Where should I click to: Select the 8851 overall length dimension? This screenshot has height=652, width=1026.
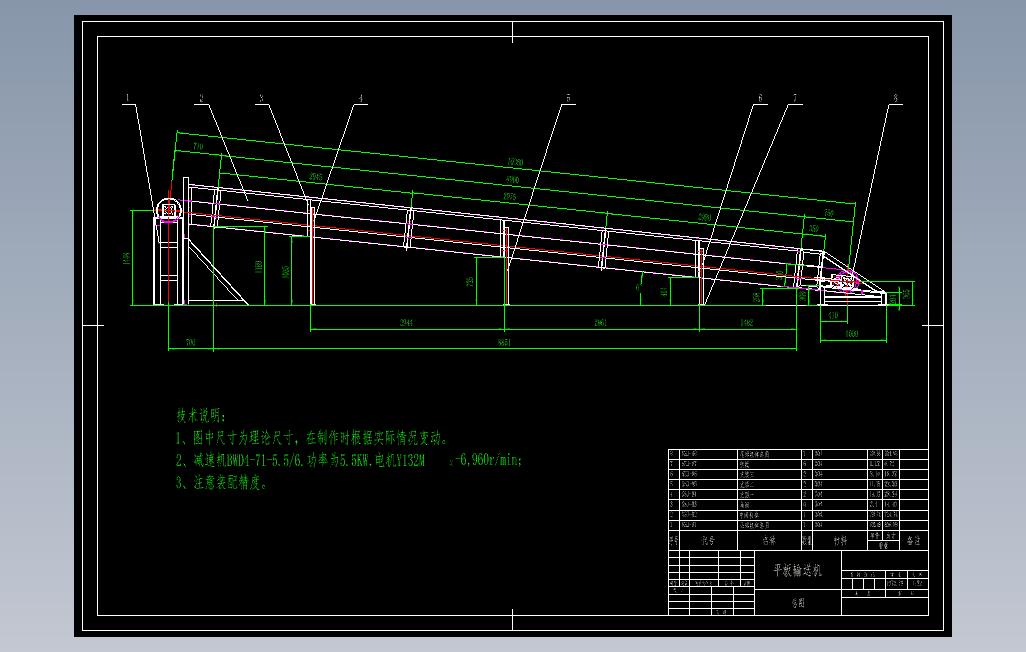pos(504,342)
